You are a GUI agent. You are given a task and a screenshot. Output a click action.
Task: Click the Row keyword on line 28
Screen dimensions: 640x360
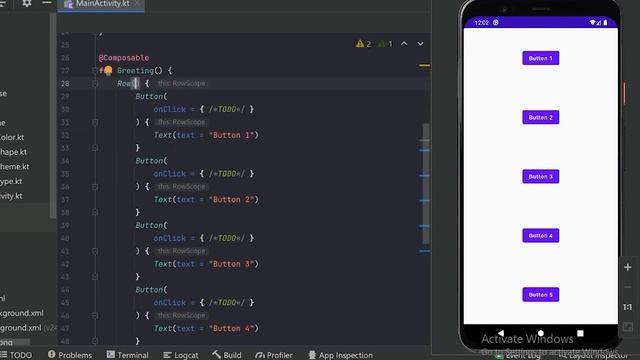pos(124,84)
